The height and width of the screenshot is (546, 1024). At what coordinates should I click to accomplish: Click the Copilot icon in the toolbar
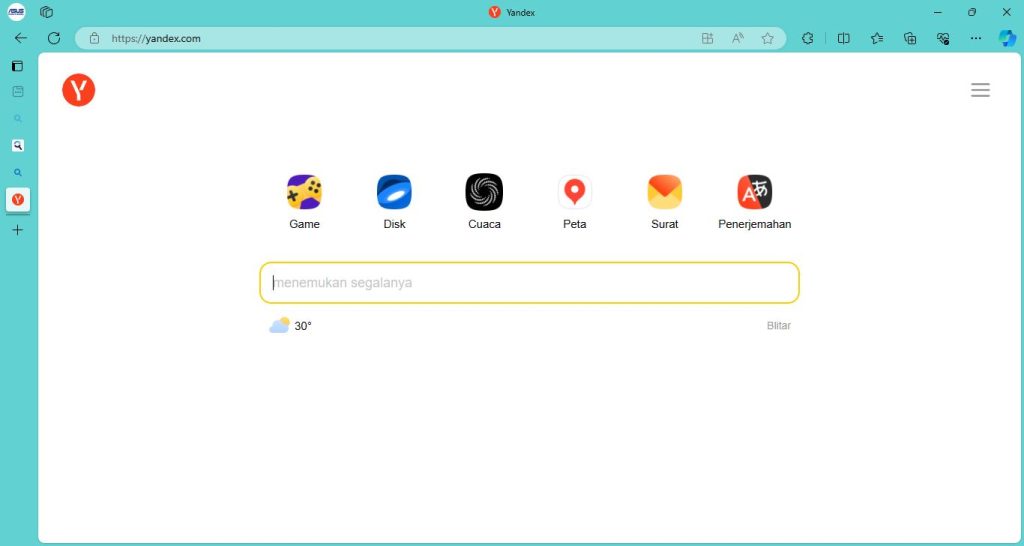(x=1007, y=38)
